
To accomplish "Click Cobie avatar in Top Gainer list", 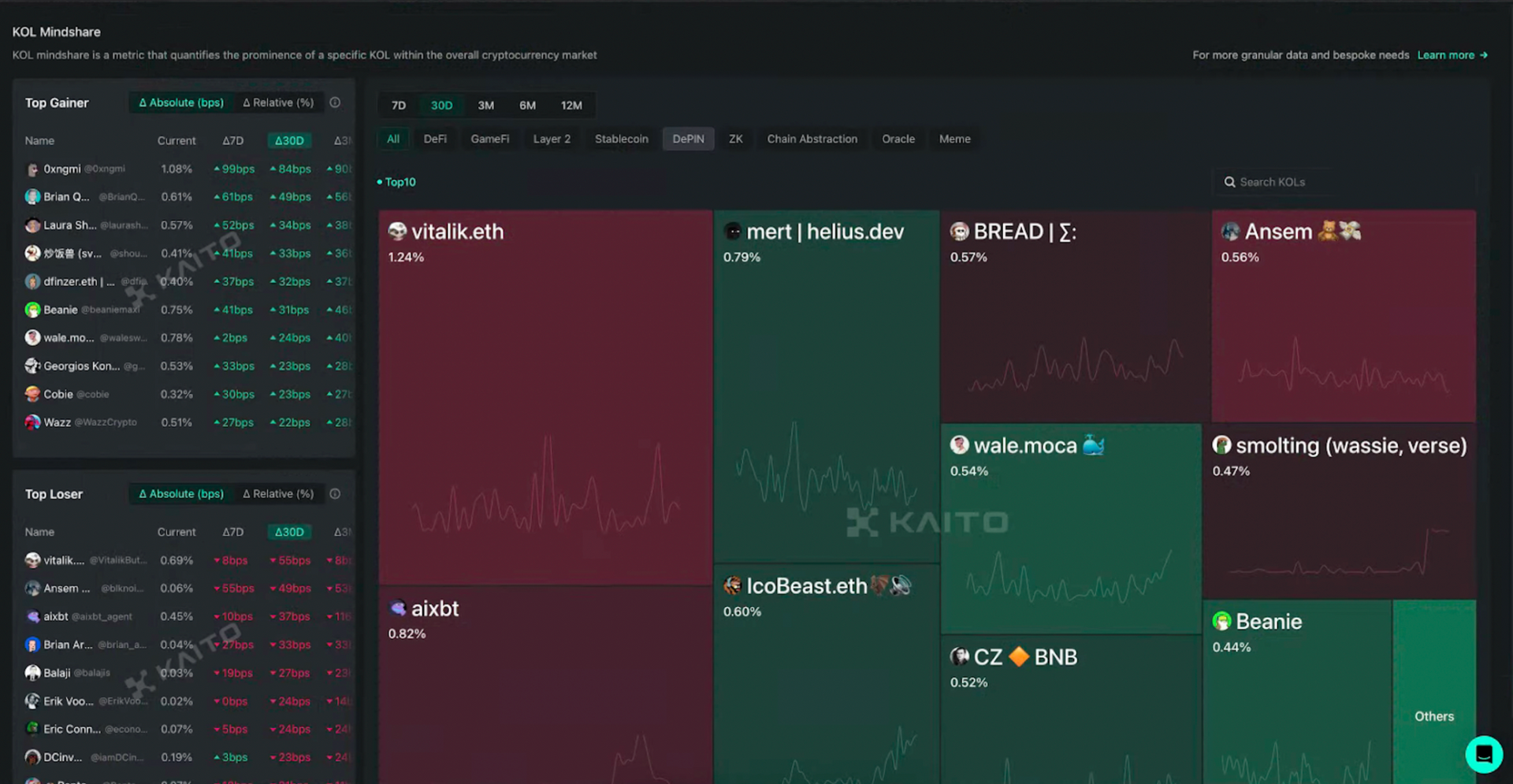I will point(32,394).
